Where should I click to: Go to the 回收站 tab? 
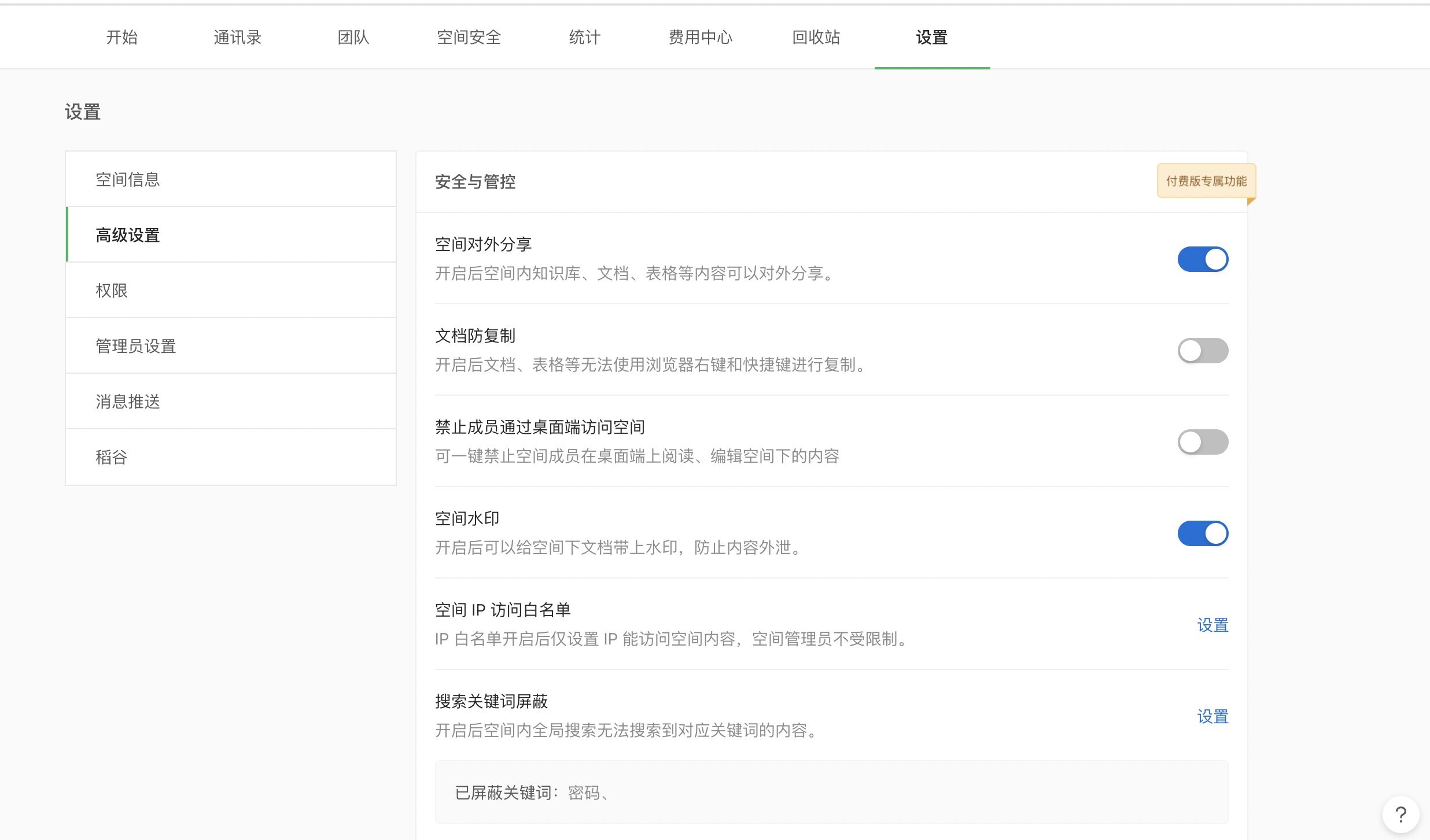[816, 38]
